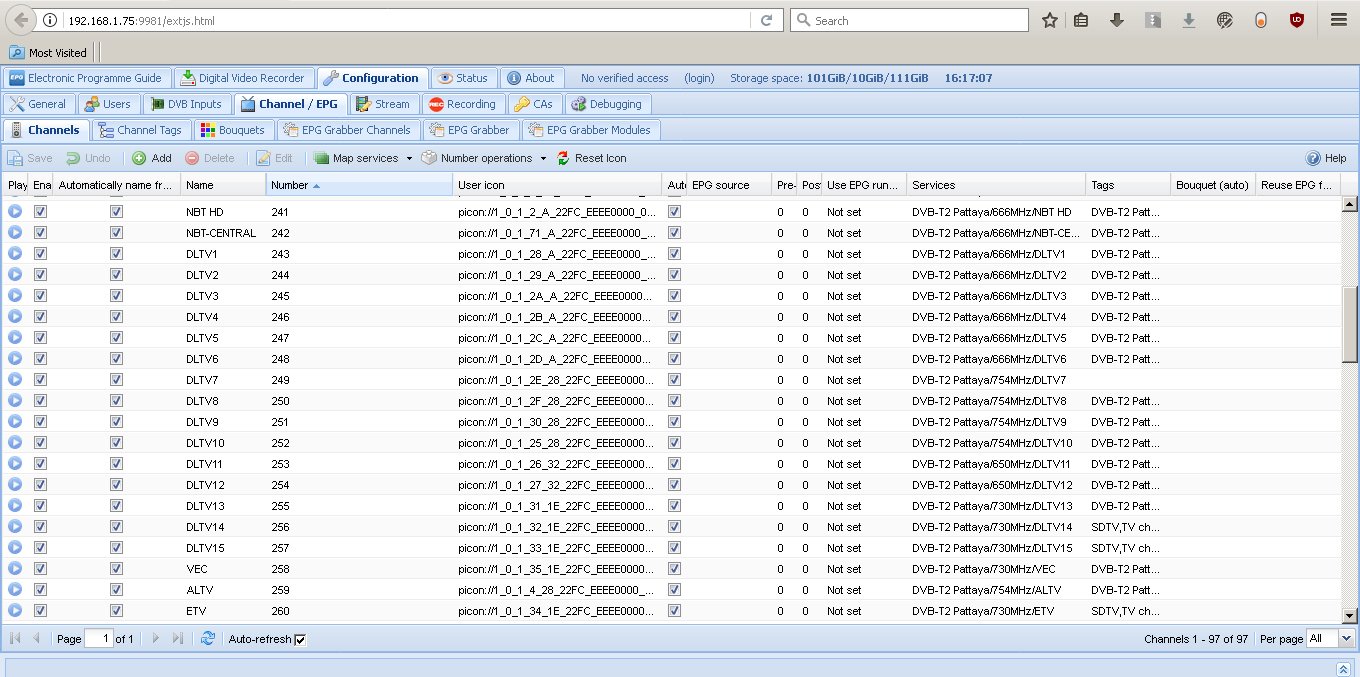Sort by the User icon column
This screenshot has width=1360, height=677.
[557, 185]
